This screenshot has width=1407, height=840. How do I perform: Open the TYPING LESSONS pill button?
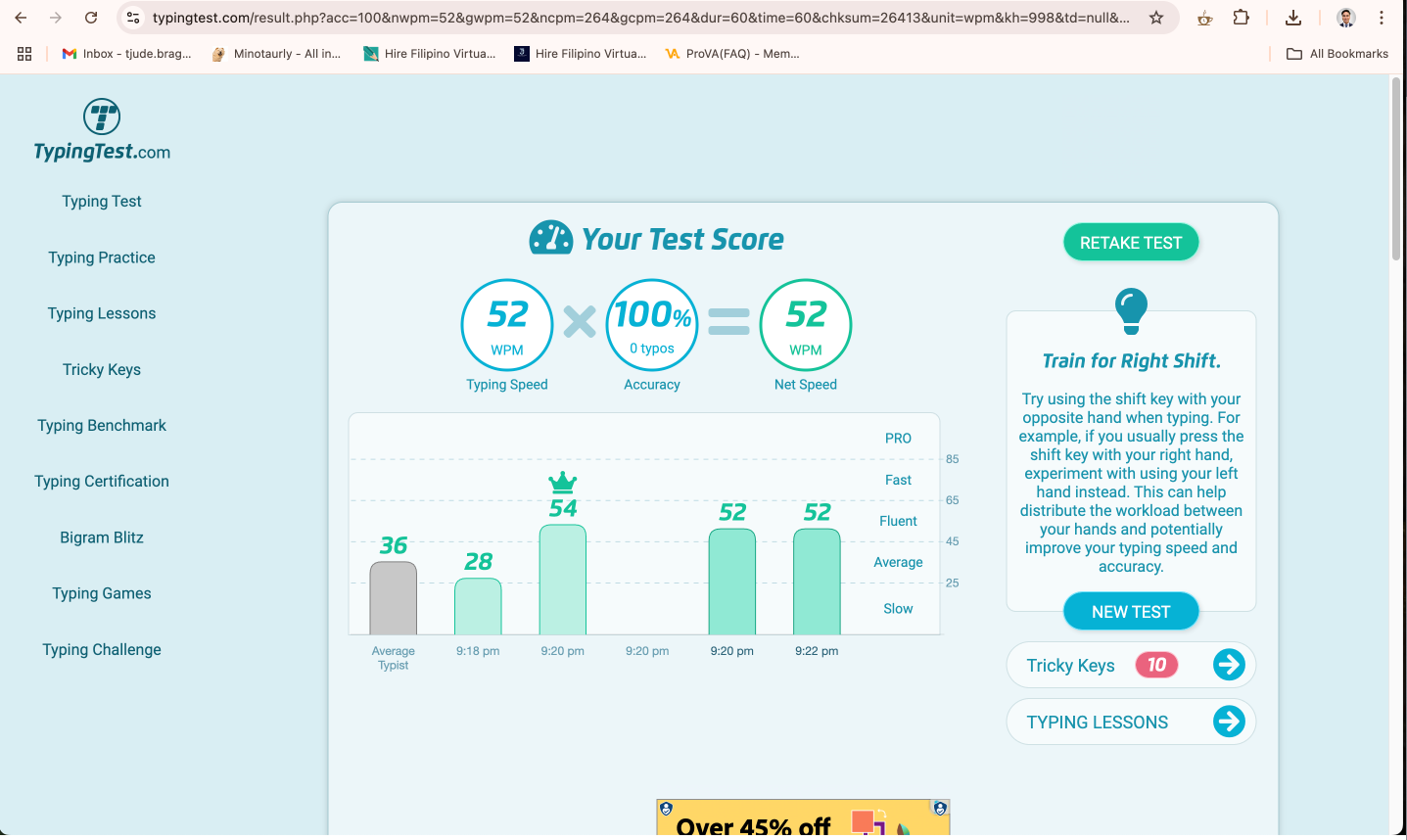(1131, 722)
